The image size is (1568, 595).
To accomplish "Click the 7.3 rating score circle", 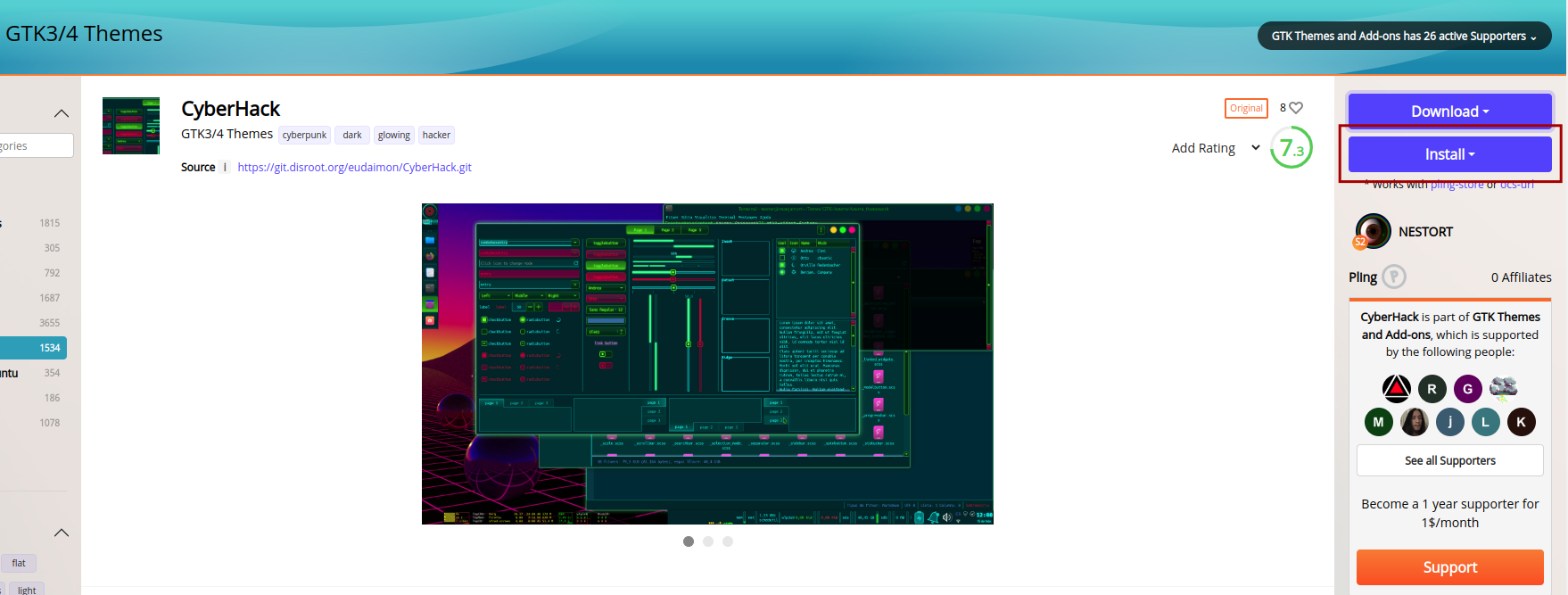I will pyautogui.click(x=1292, y=148).
